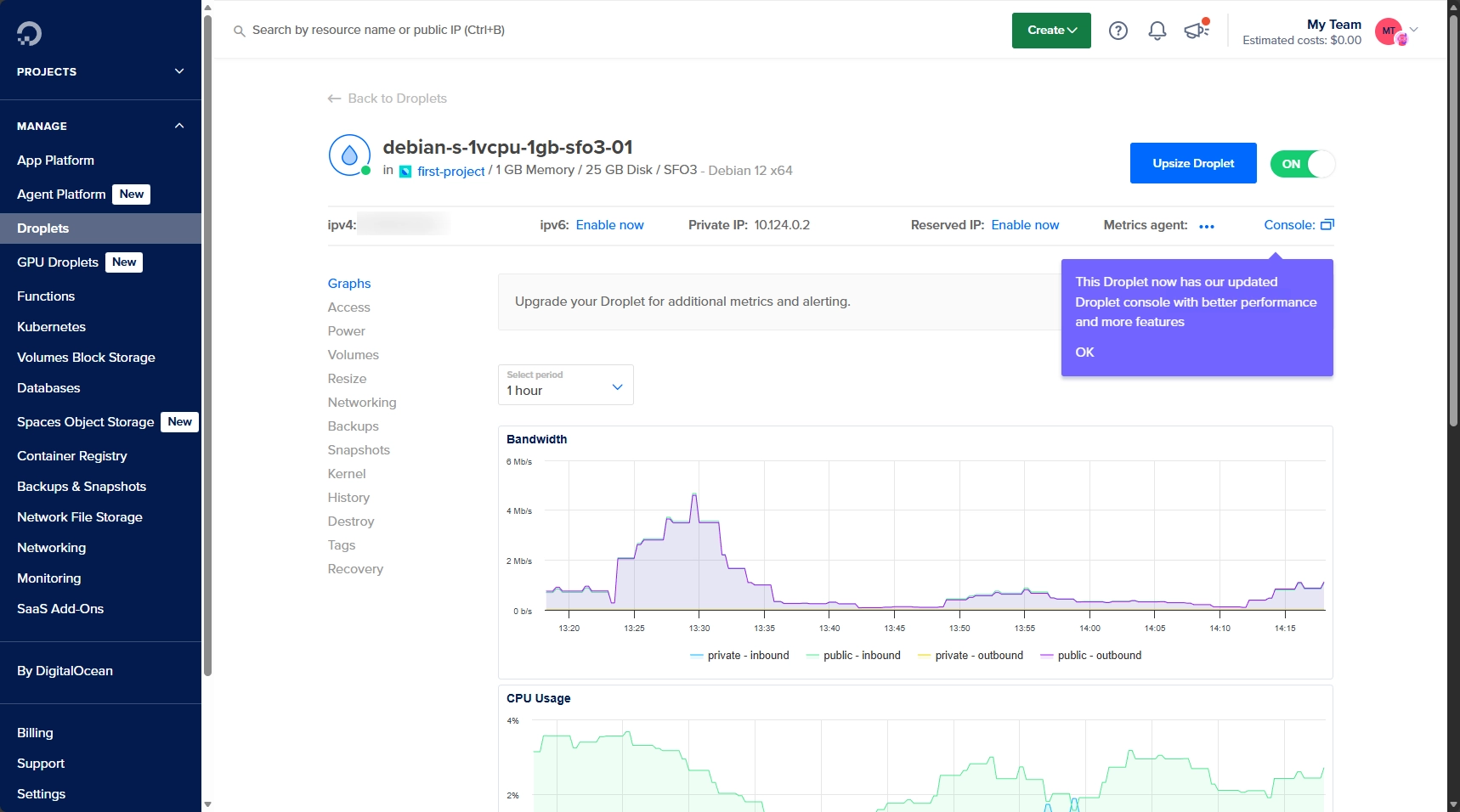
Task: Click the DigitalOcean logo icon
Action: [28, 33]
